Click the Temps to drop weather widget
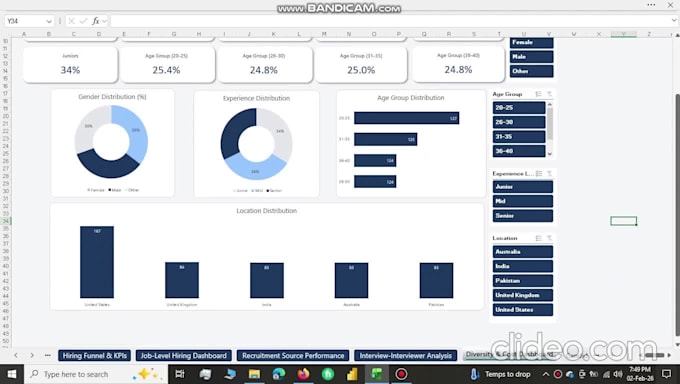Viewport: 680px width, 384px height. click(x=501, y=374)
